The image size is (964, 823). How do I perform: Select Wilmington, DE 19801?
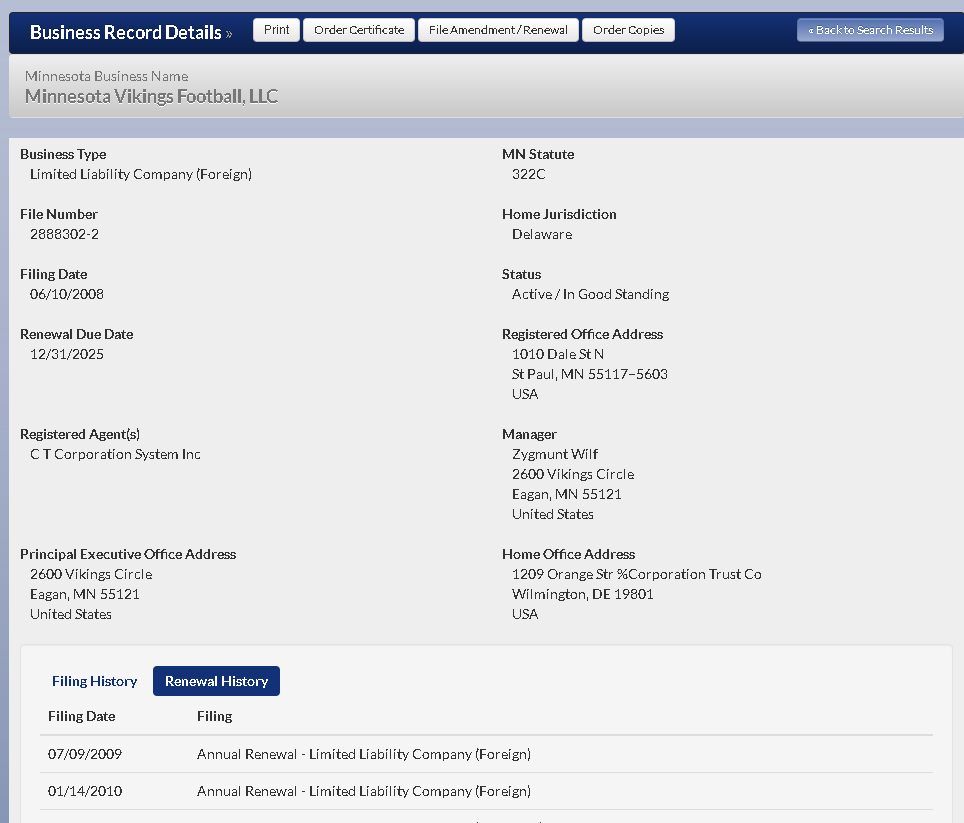click(x=582, y=594)
